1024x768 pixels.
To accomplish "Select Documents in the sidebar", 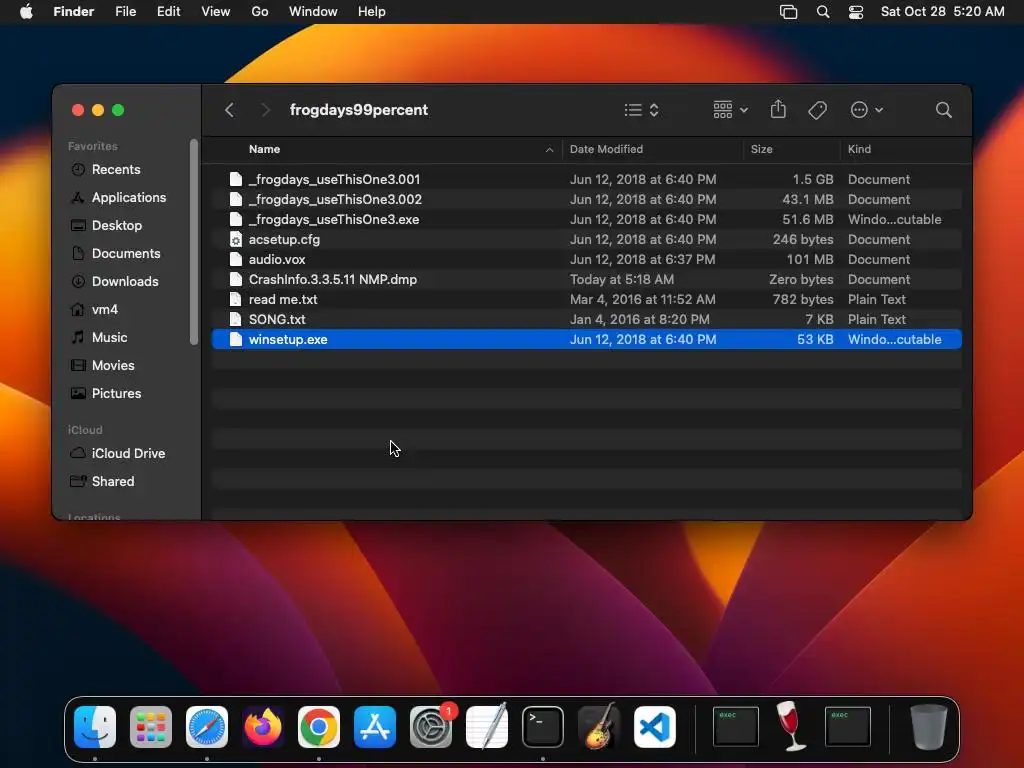I will [x=116, y=253].
